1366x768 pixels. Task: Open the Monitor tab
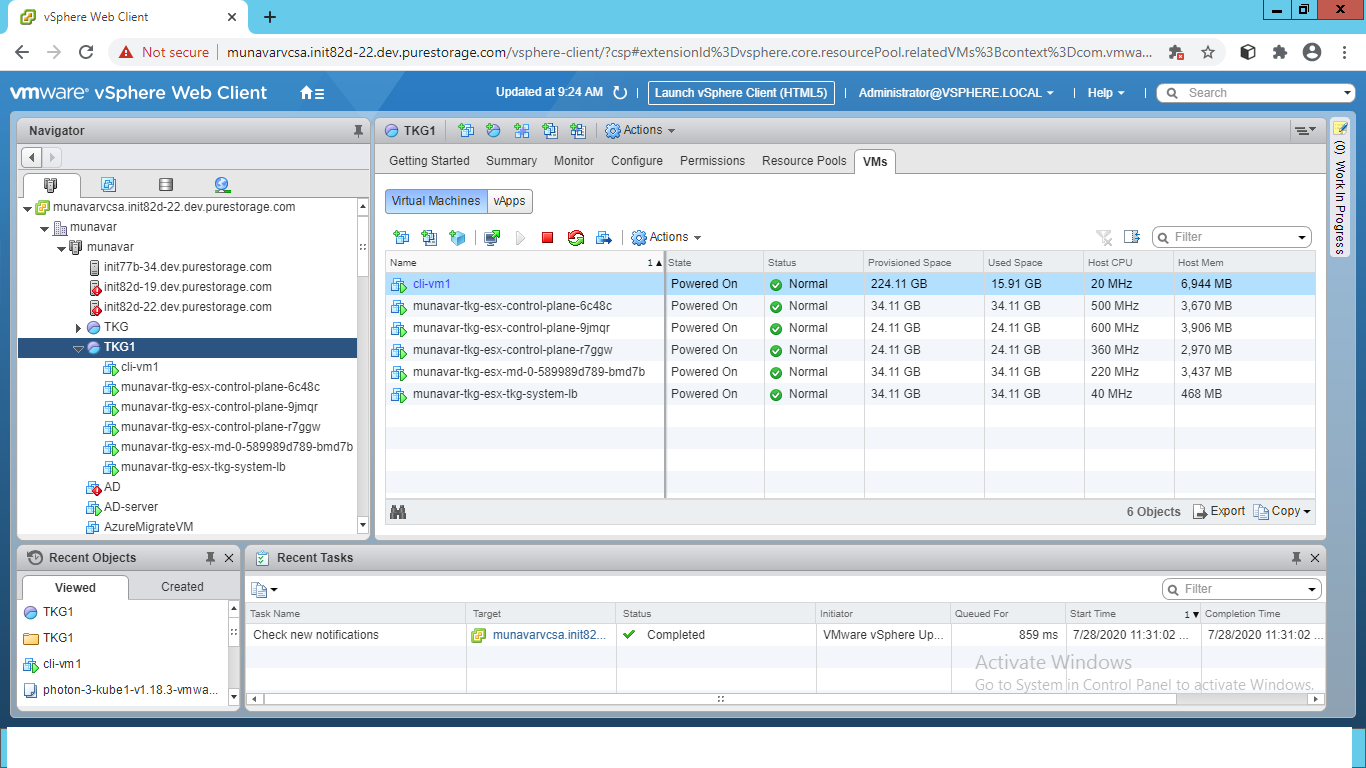click(x=574, y=161)
